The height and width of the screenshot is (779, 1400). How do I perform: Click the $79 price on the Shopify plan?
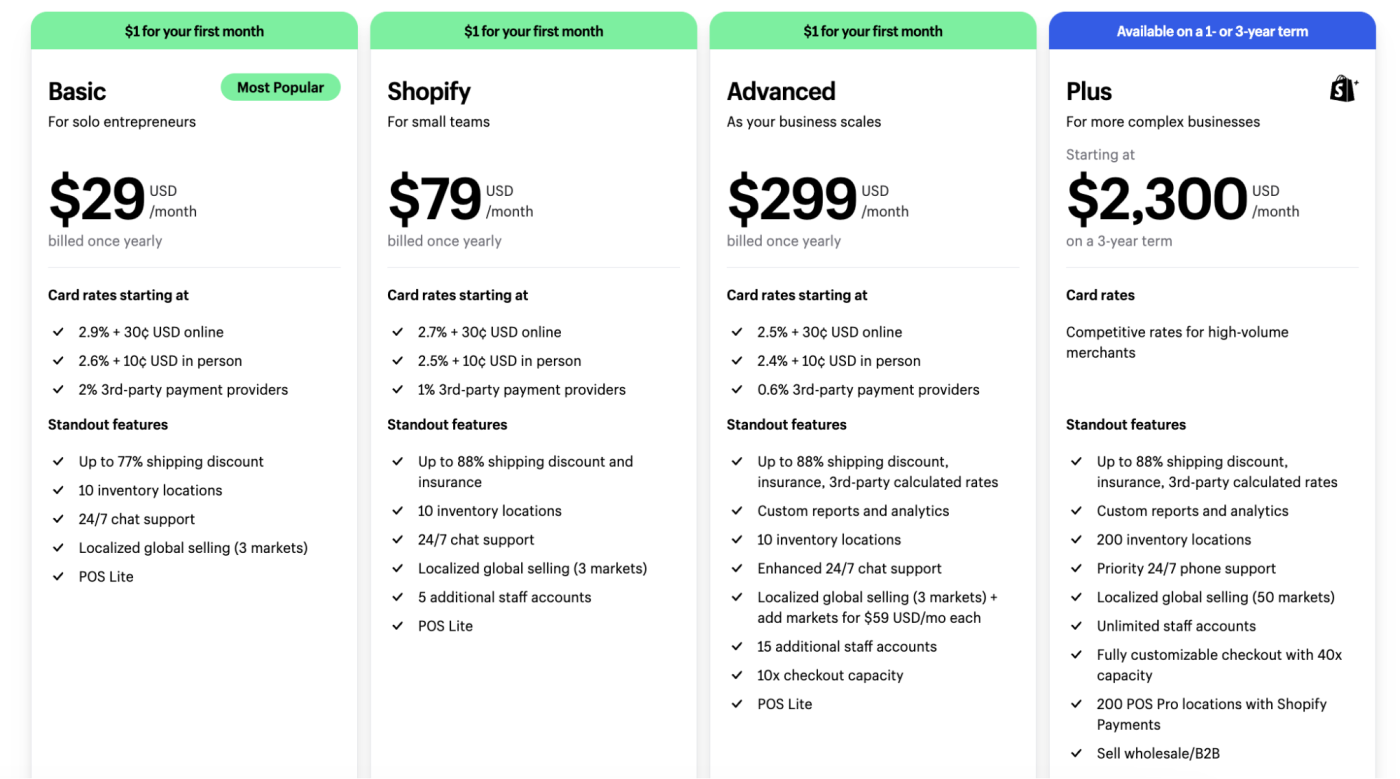[x=435, y=199]
